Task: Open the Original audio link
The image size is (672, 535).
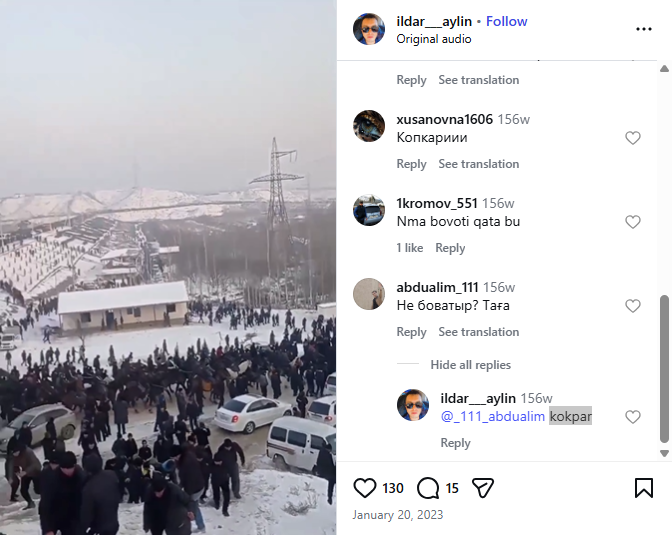Action: [x=434, y=39]
